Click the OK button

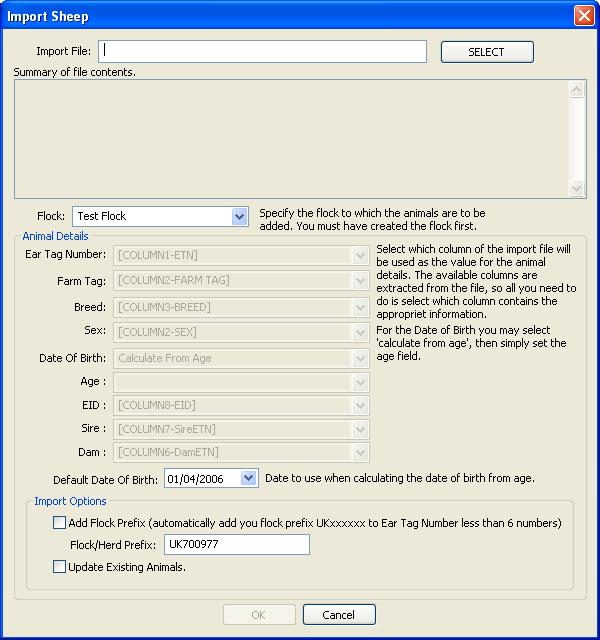point(259,615)
